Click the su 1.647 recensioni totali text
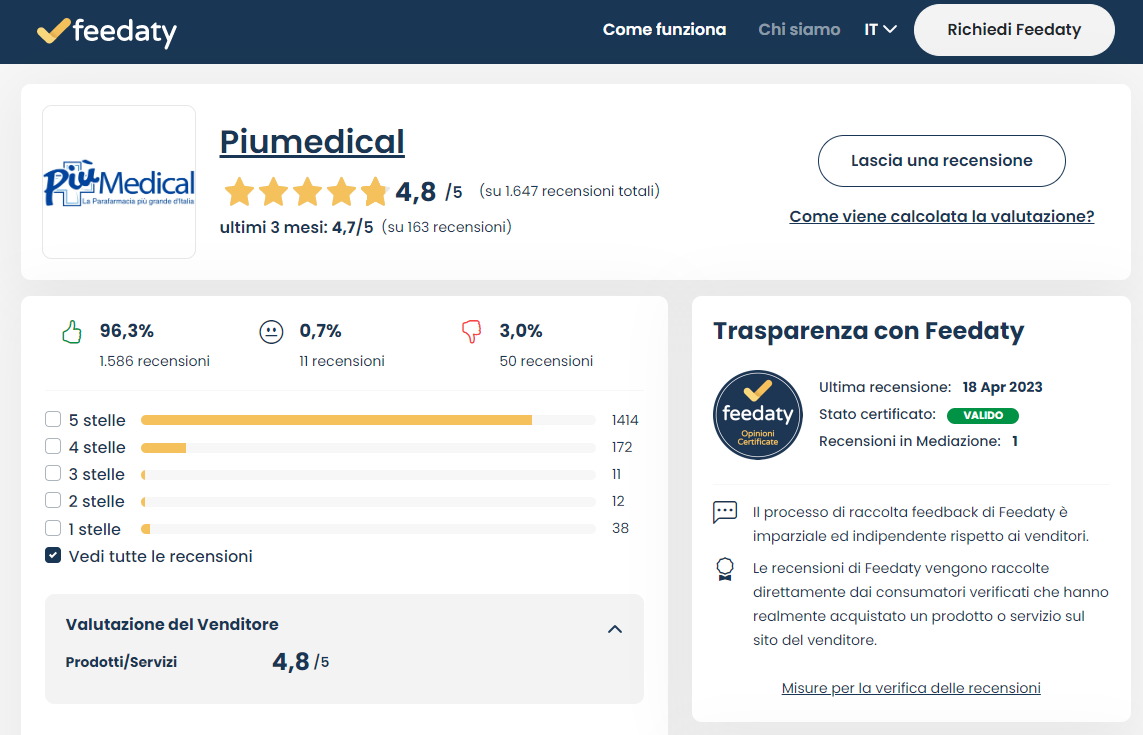 tap(569, 191)
